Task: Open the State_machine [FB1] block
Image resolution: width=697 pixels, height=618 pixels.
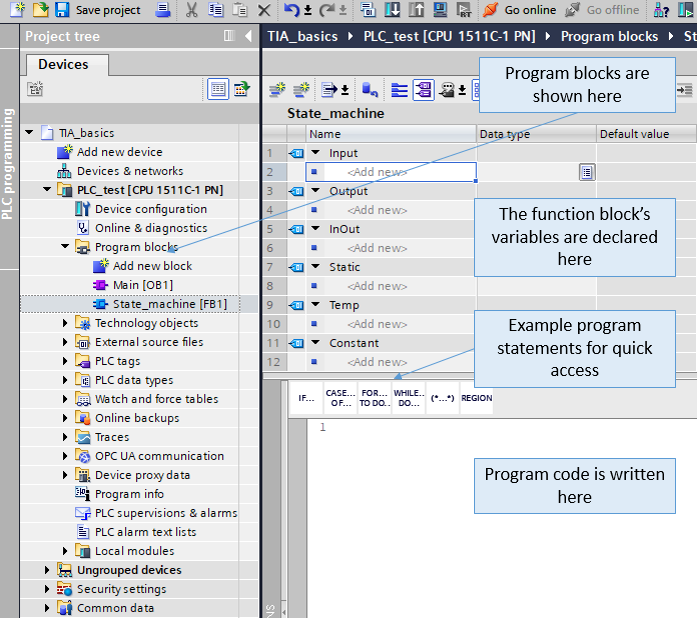Action: (169, 304)
